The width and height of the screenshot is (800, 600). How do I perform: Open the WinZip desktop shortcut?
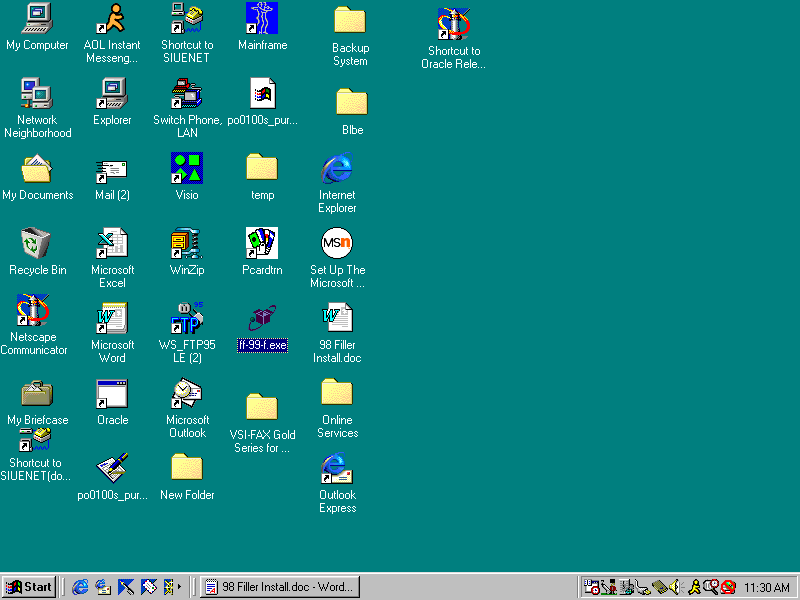[x=187, y=244]
